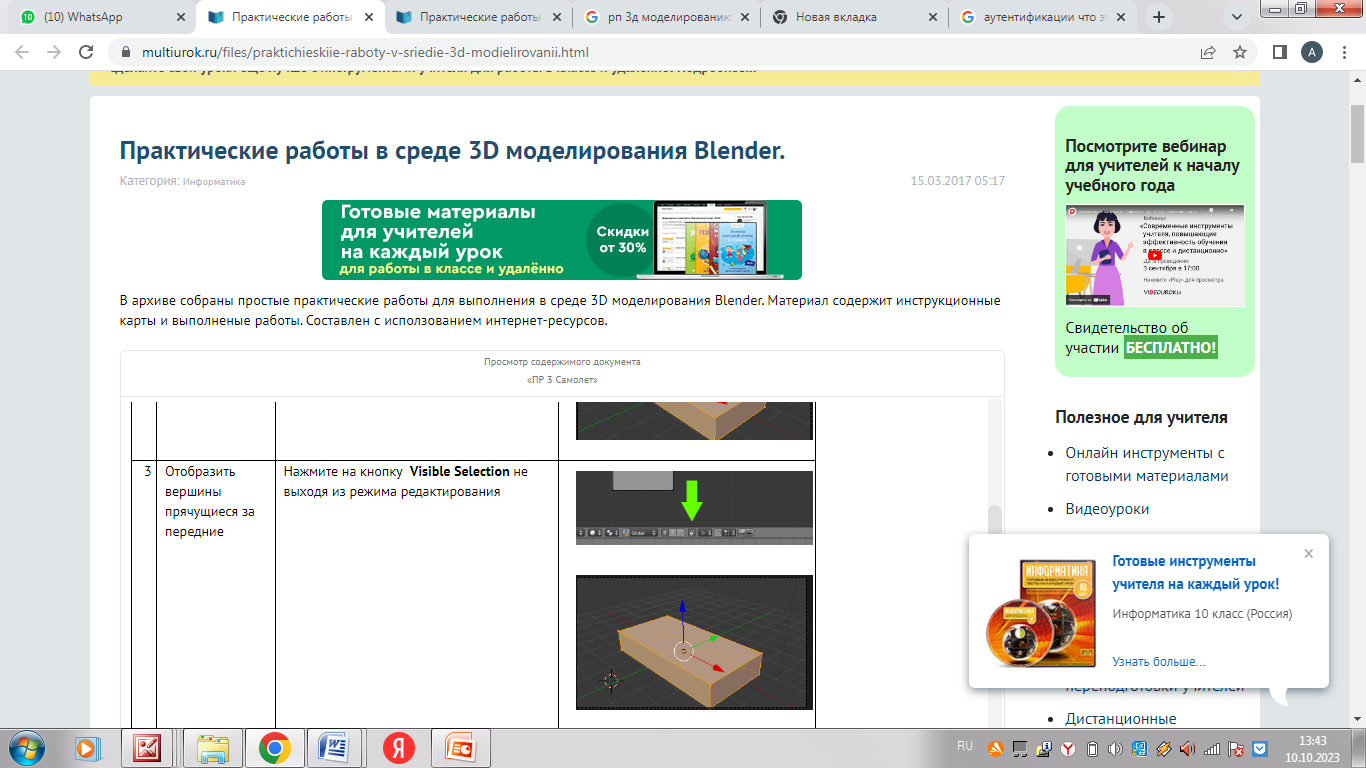Open the battery status tray icon
1366x768 pixels.
(x=1093, y=748)
